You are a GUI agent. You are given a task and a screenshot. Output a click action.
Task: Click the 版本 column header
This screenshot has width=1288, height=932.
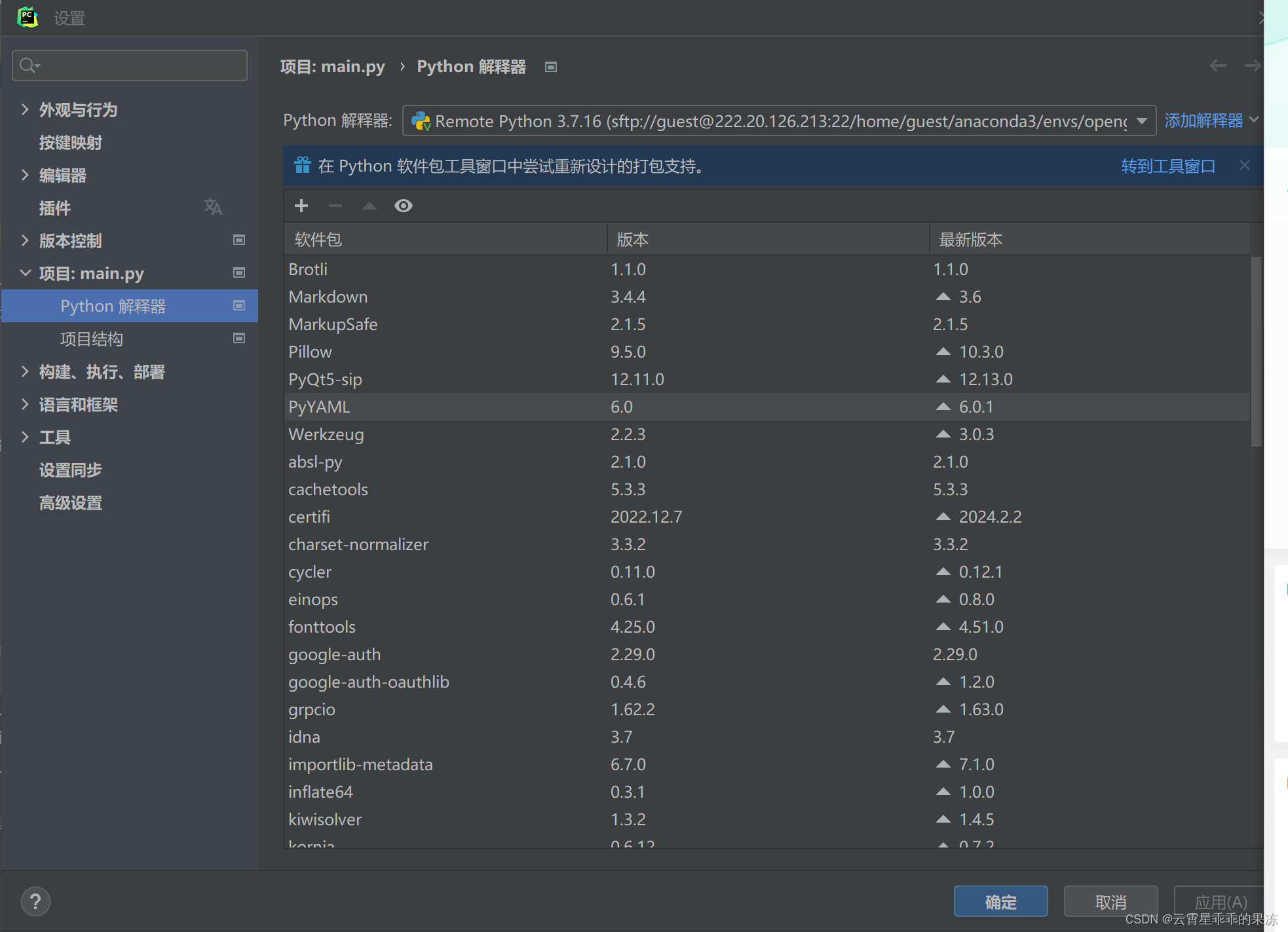click(768, 239)
